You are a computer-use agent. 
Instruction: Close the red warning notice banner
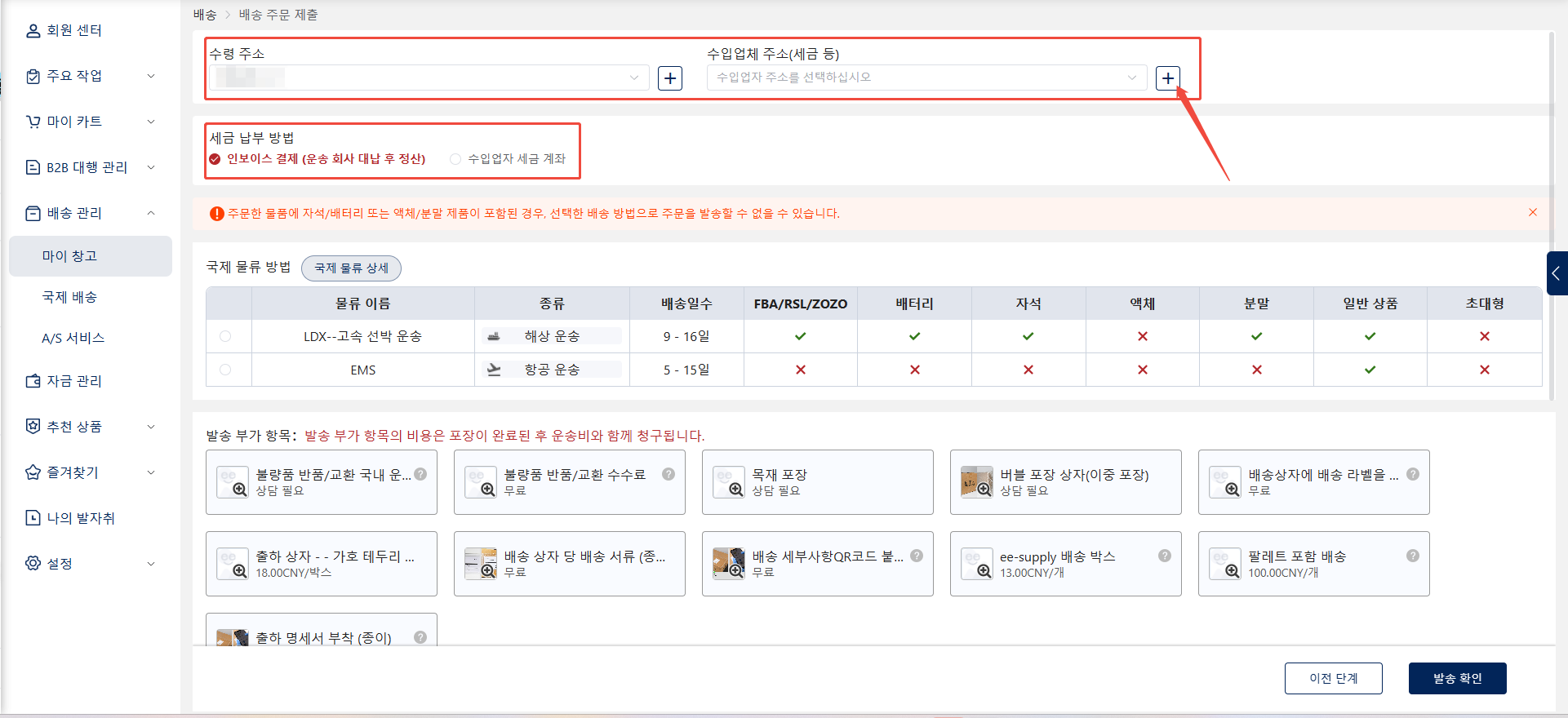pyautogui.click(x=1533, y=212)
